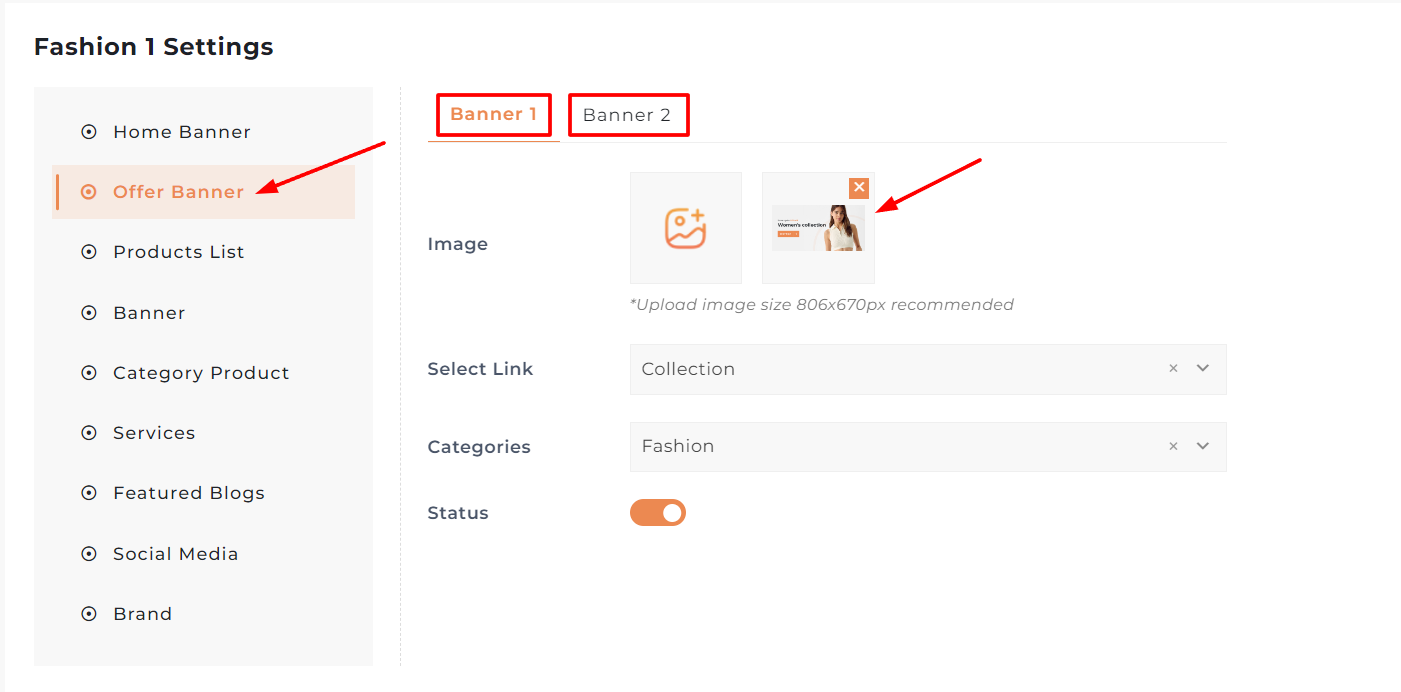The height and width of the screenshot is (692, 1401).
Task: Click the image upload placeholder icon
Action: 686,228
